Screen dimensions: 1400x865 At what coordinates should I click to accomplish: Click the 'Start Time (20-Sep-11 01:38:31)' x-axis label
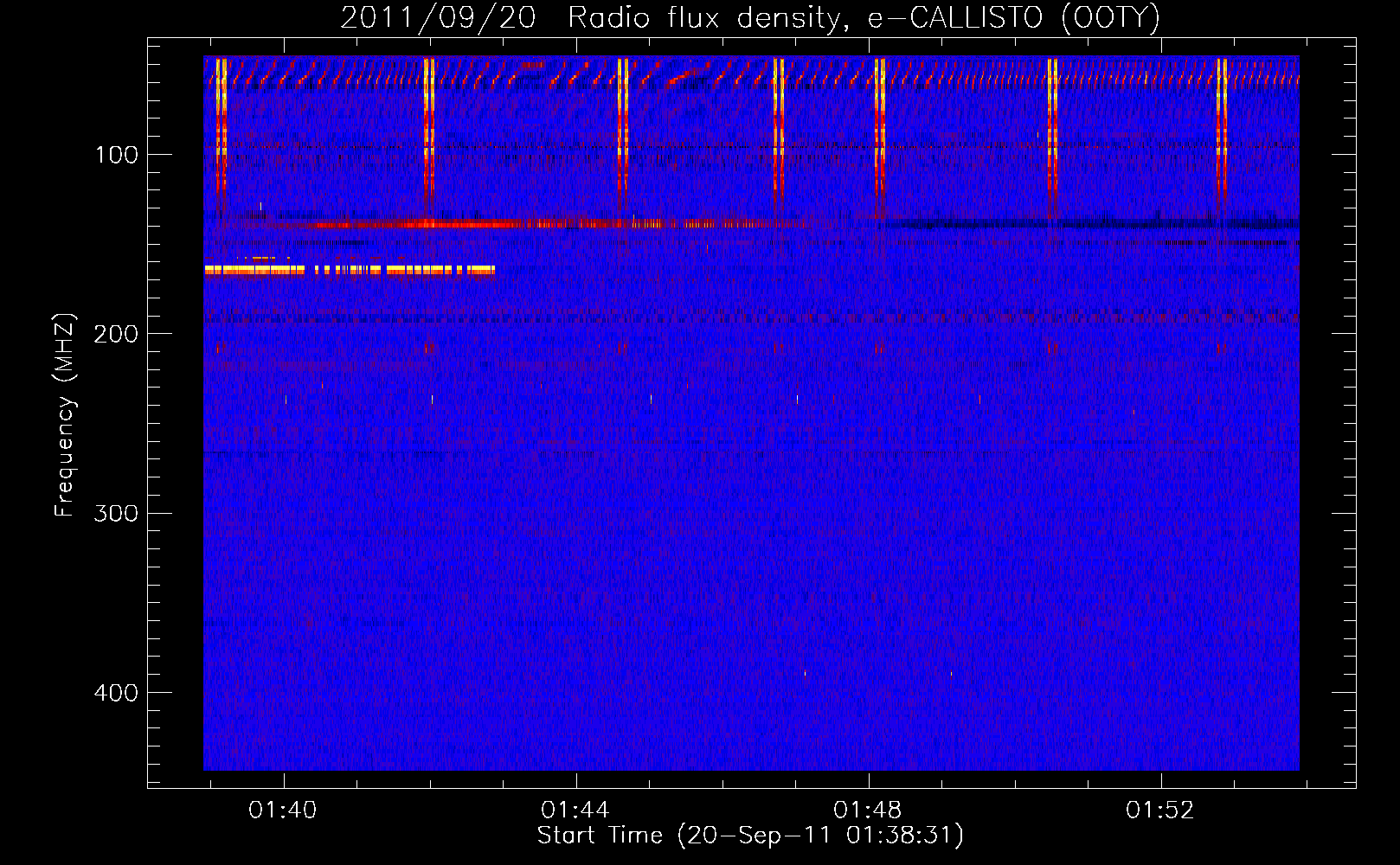(750, 836)
